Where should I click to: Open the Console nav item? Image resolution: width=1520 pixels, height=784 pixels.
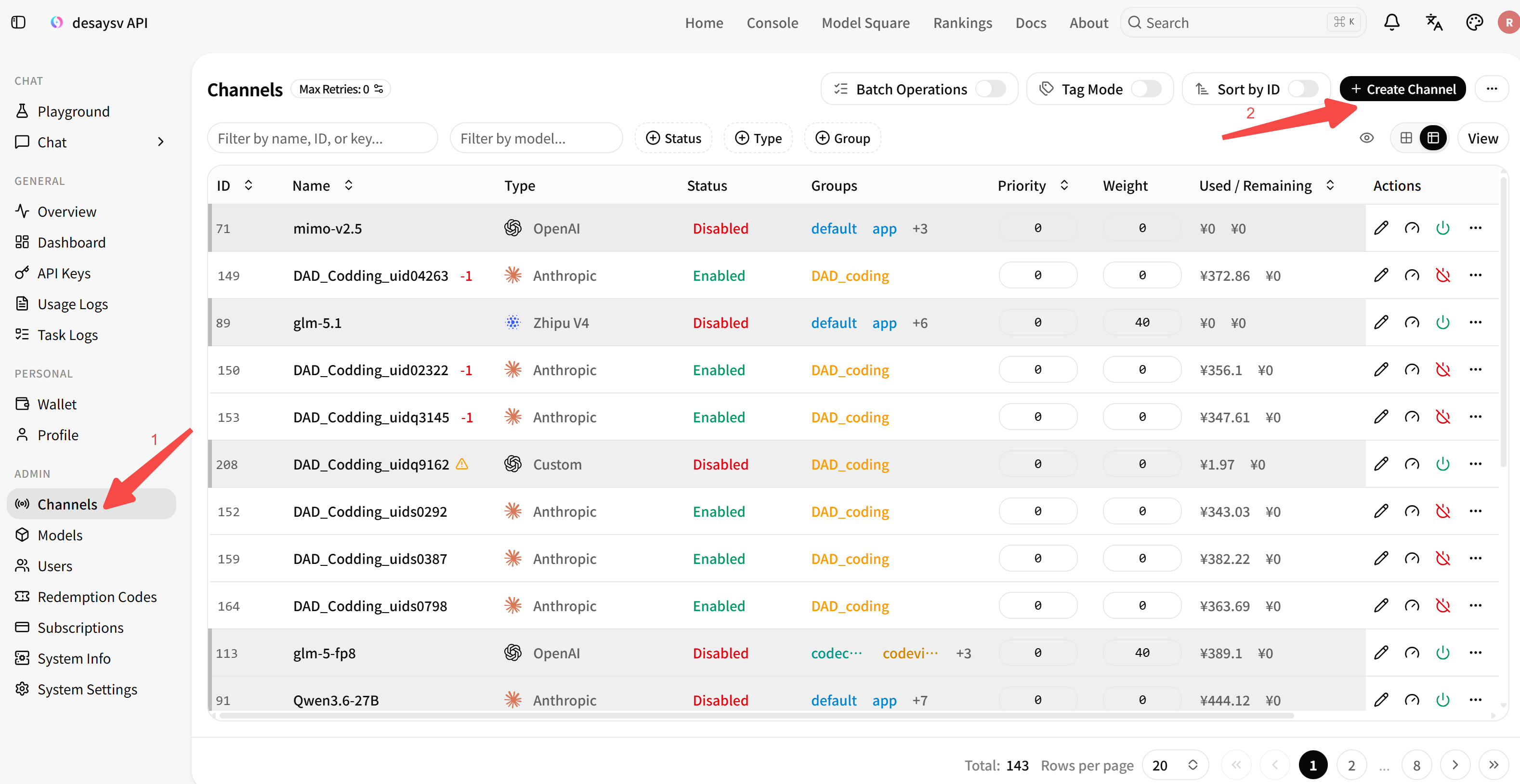coord(772,23)
